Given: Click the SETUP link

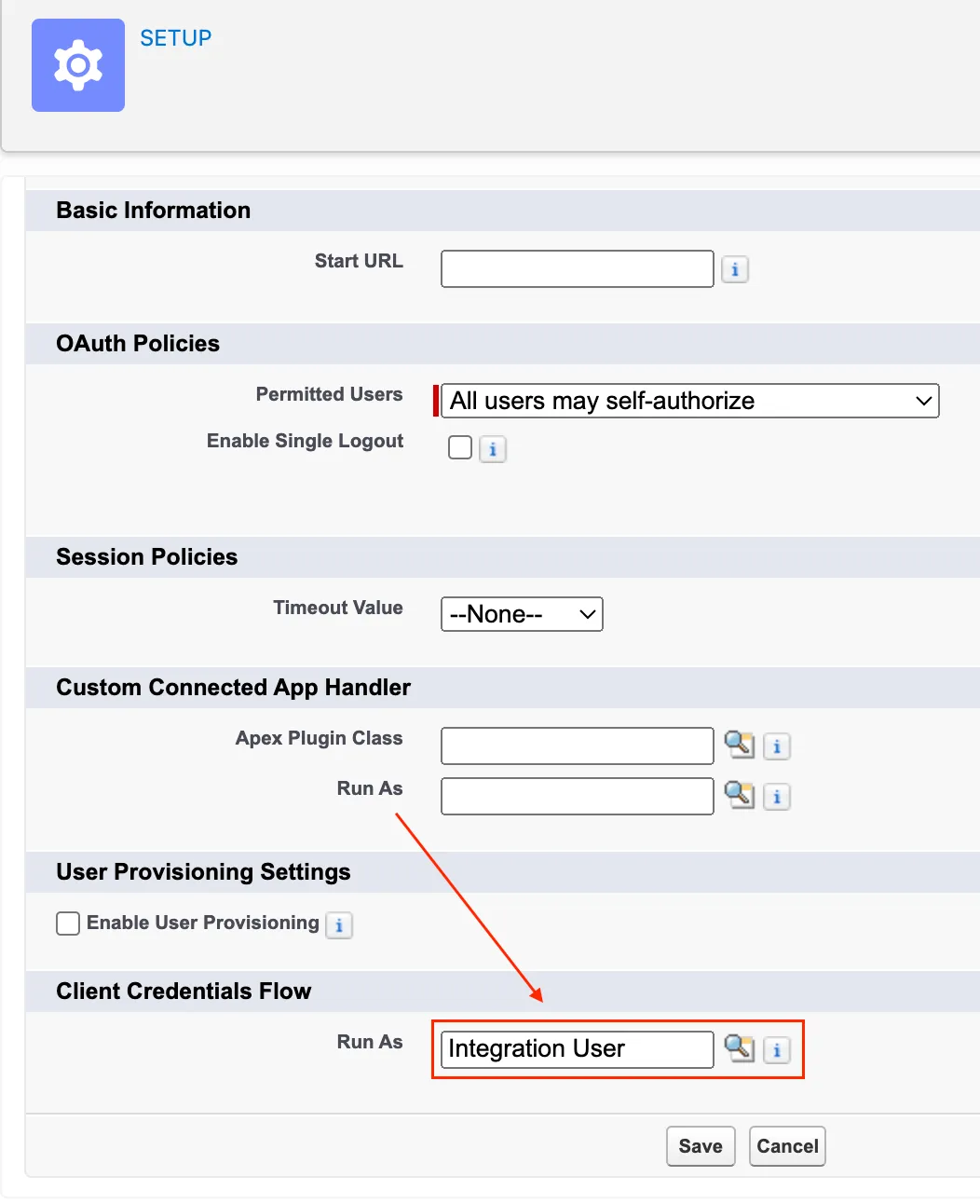Looking at the screenshot, I should coord(175,38).
